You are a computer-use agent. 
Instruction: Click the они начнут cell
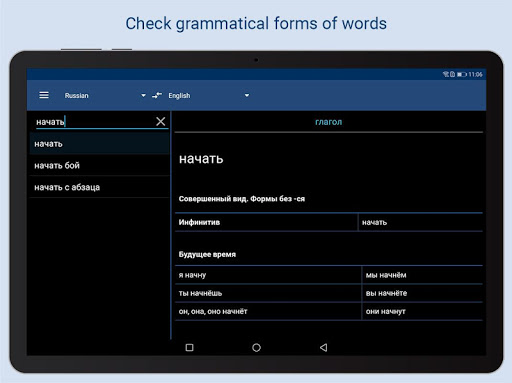coord(422,311)
